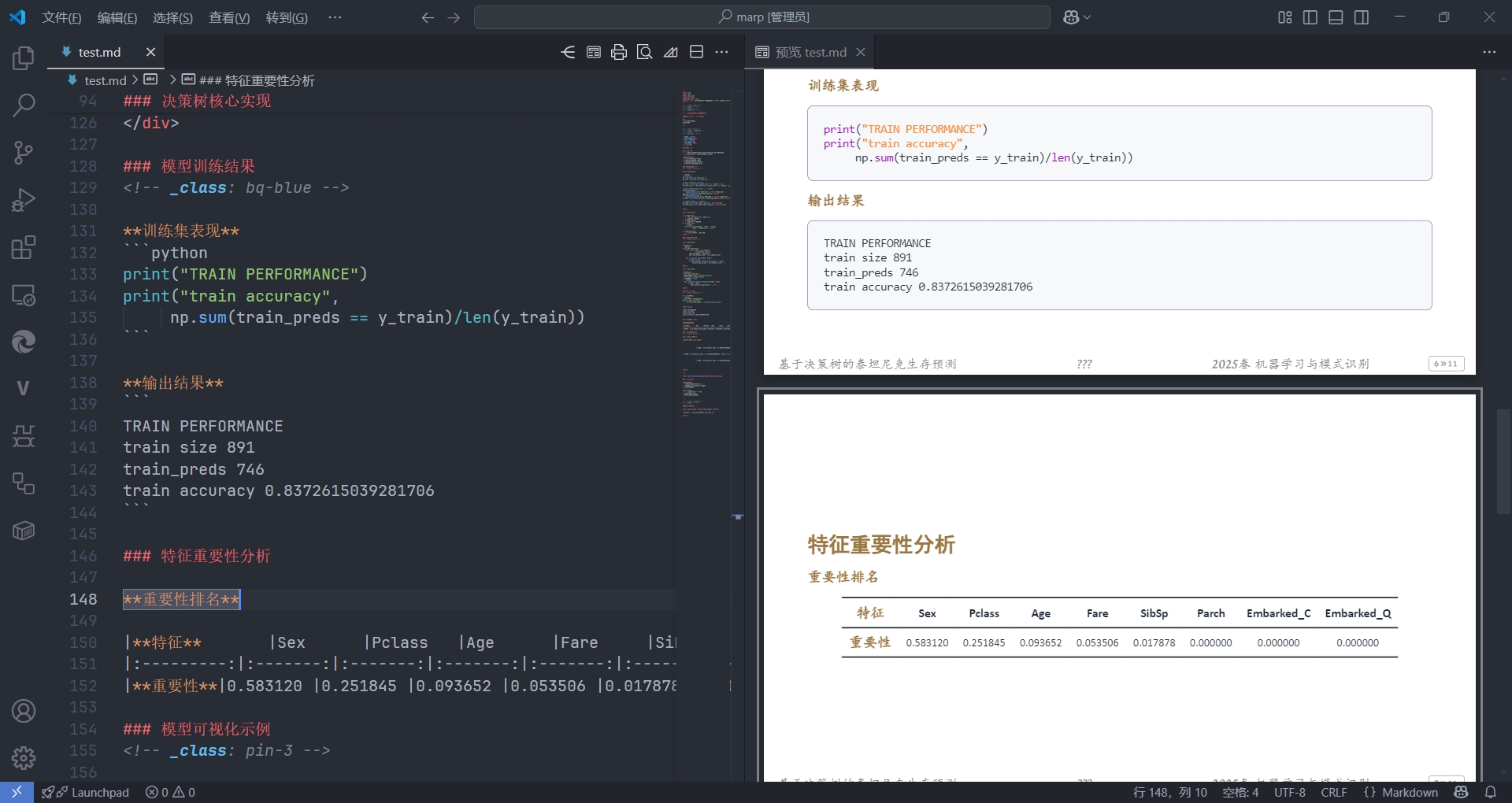1512x803 pixels.
Task: Expand the Copilot dropdown chevron in title bar
Action: coord(1088,17)
